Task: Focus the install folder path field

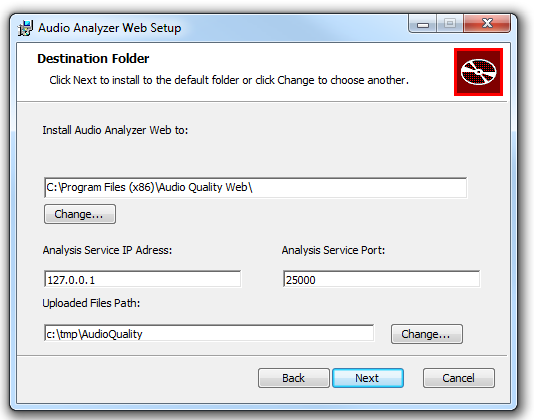Action: [255, 187]
